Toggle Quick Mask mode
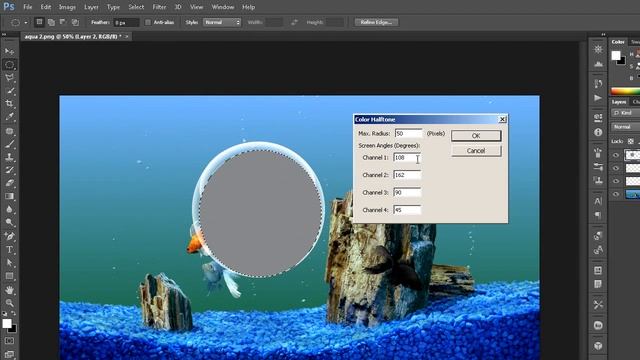The height and width of the screenshot is (360, 640). (9, 341)
